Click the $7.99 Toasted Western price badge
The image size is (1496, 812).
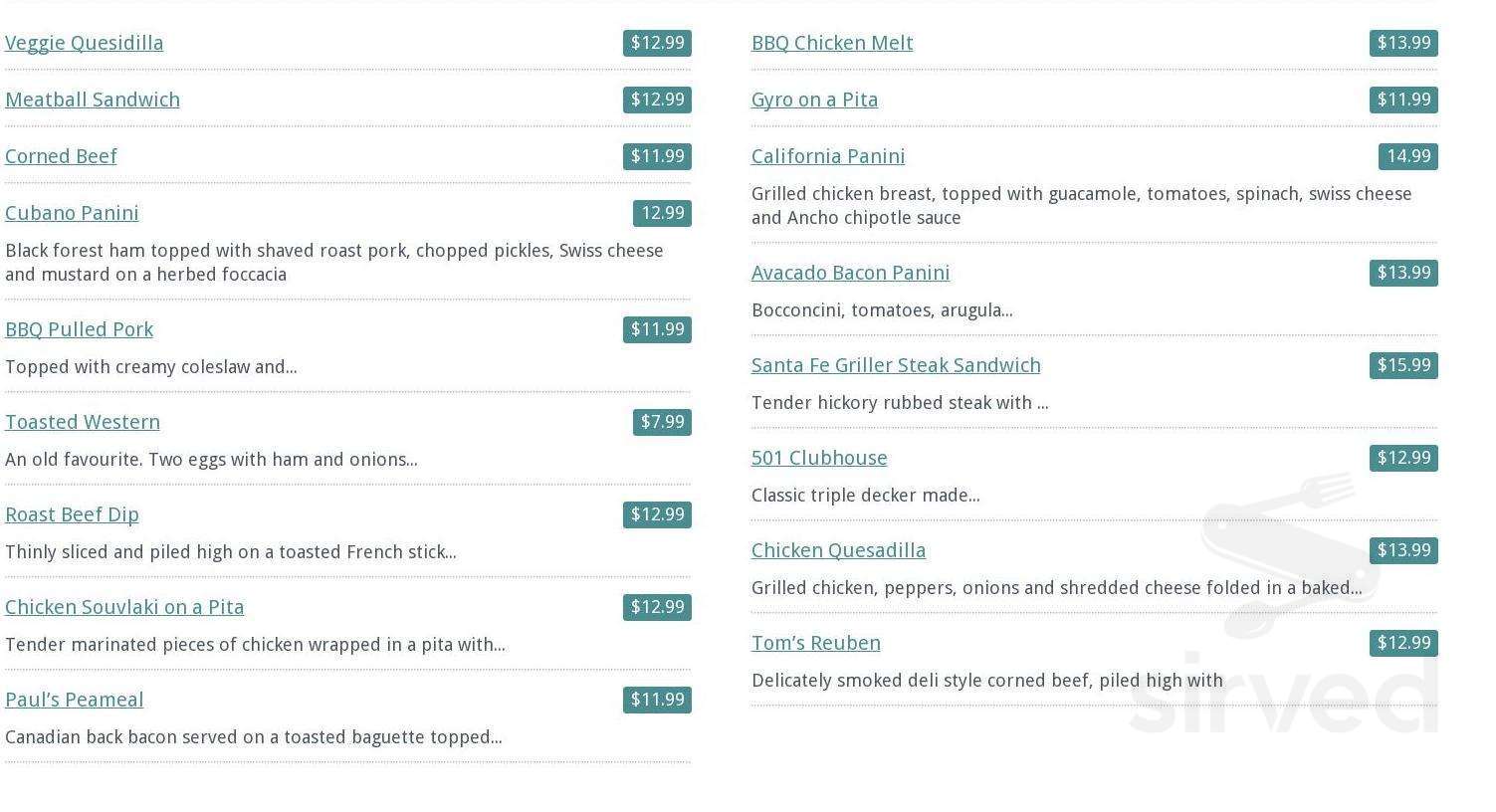(x=662, y=422)
